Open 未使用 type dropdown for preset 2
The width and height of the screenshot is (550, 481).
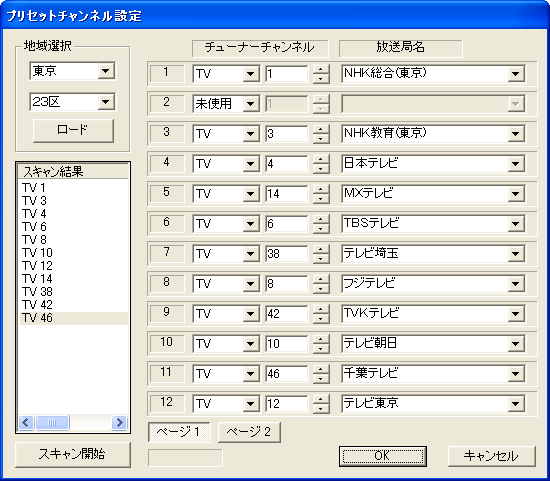point(251,104)
